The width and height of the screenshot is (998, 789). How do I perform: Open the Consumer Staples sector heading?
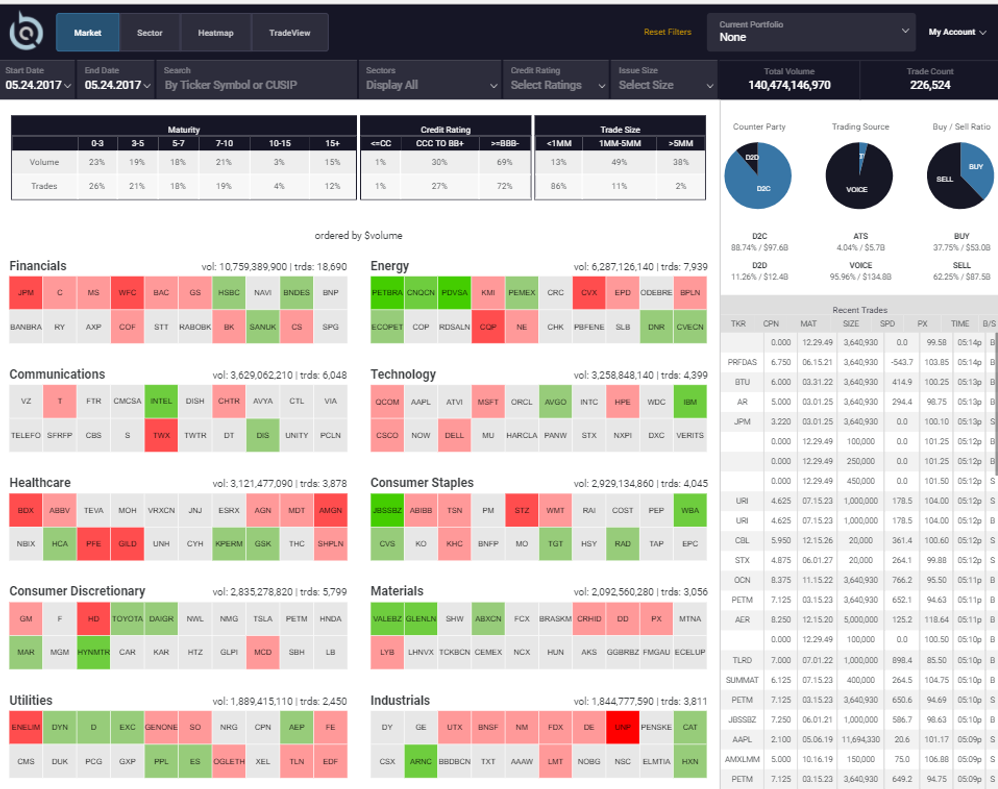(423, 483)
